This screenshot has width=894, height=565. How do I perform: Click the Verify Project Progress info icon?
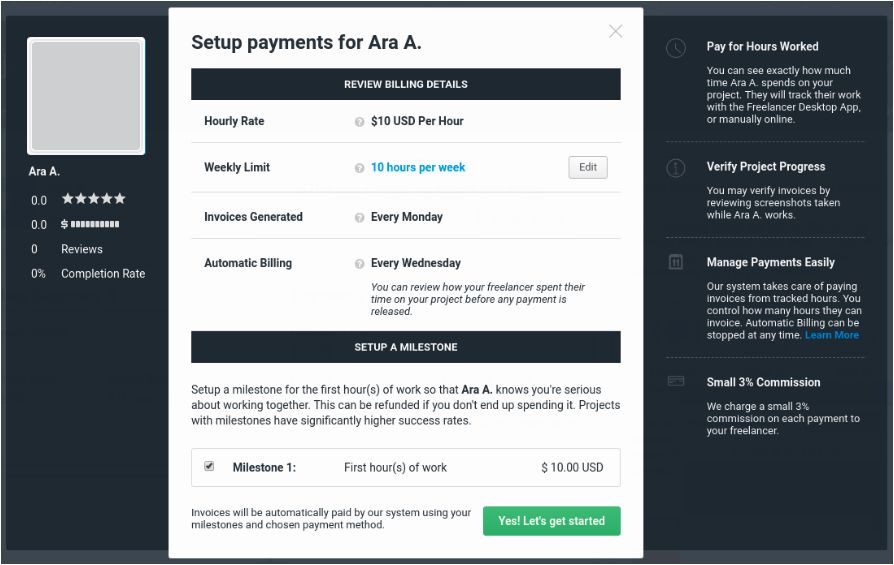677,168
